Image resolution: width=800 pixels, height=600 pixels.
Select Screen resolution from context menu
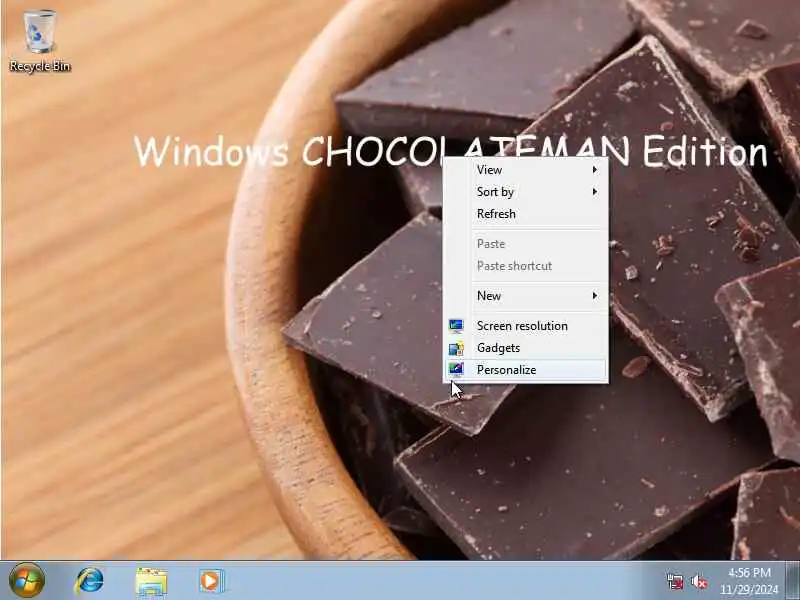click(x=526, y=326)
